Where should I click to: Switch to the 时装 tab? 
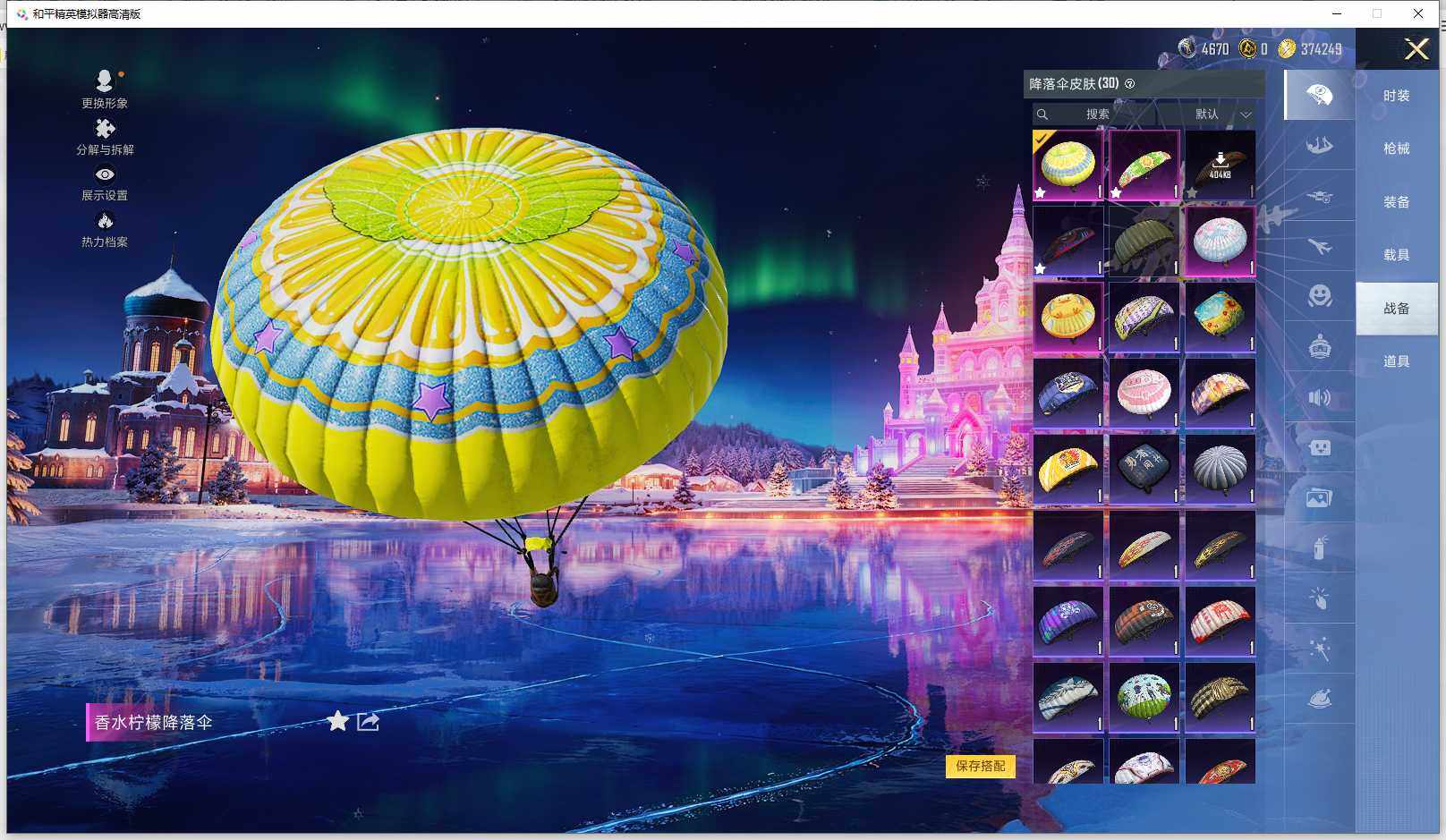click(1396, 96)
